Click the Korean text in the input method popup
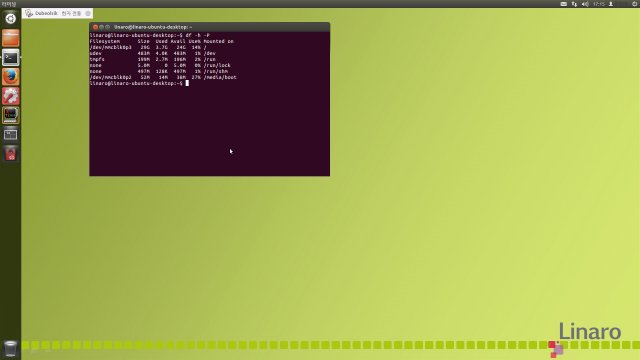 pos(71,13)
